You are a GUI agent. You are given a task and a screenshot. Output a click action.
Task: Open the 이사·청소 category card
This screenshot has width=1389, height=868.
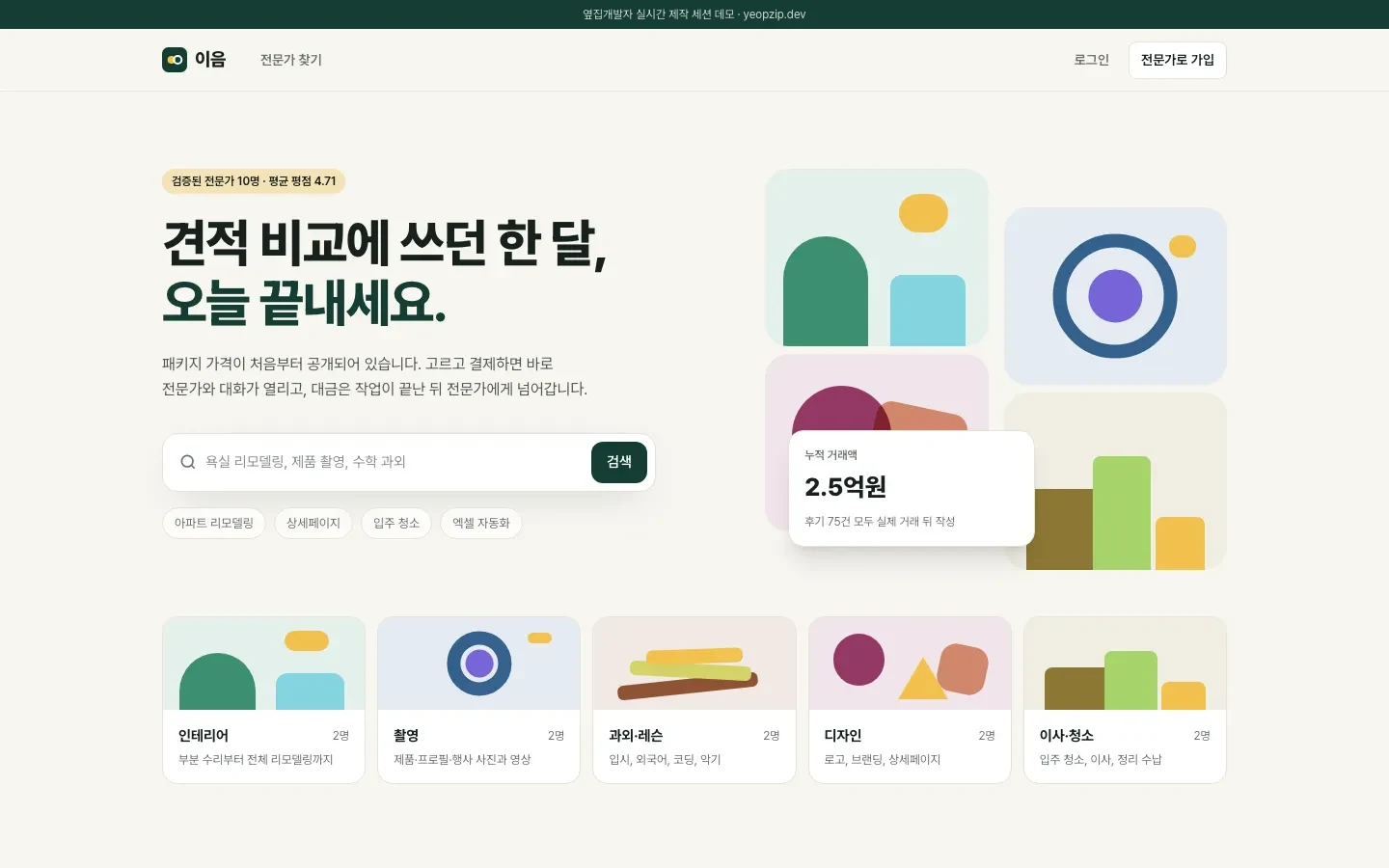pos(1125,700)
